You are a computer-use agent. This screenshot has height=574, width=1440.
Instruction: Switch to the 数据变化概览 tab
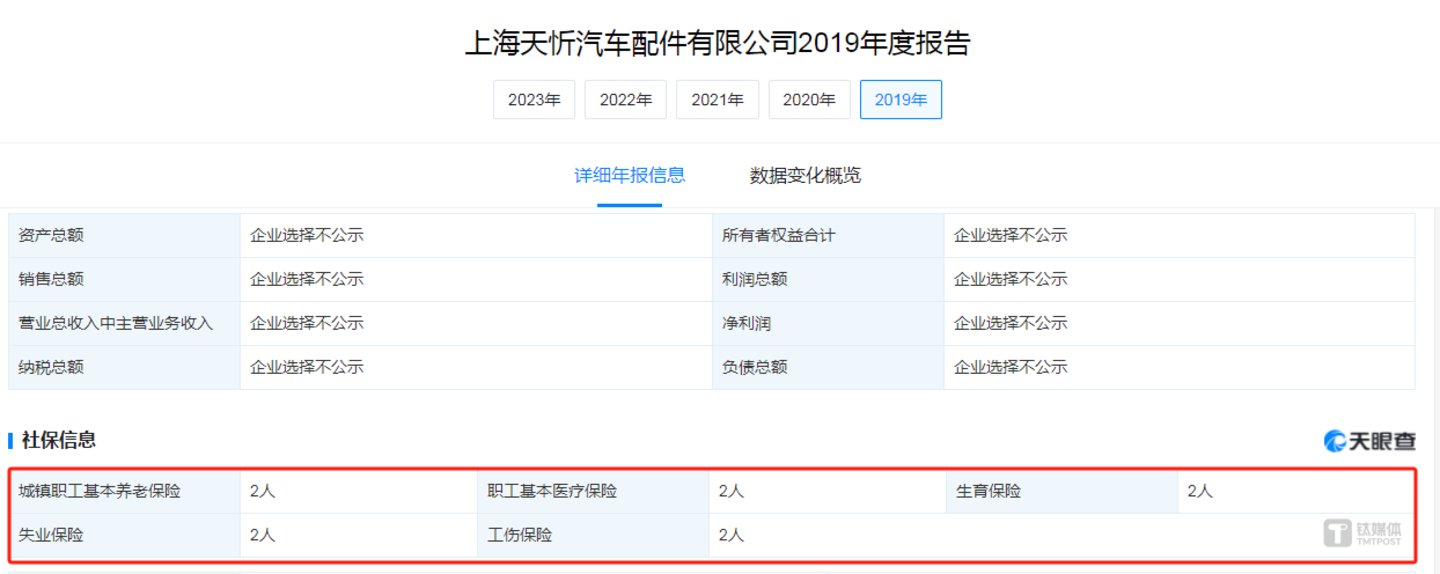(805, 176)
